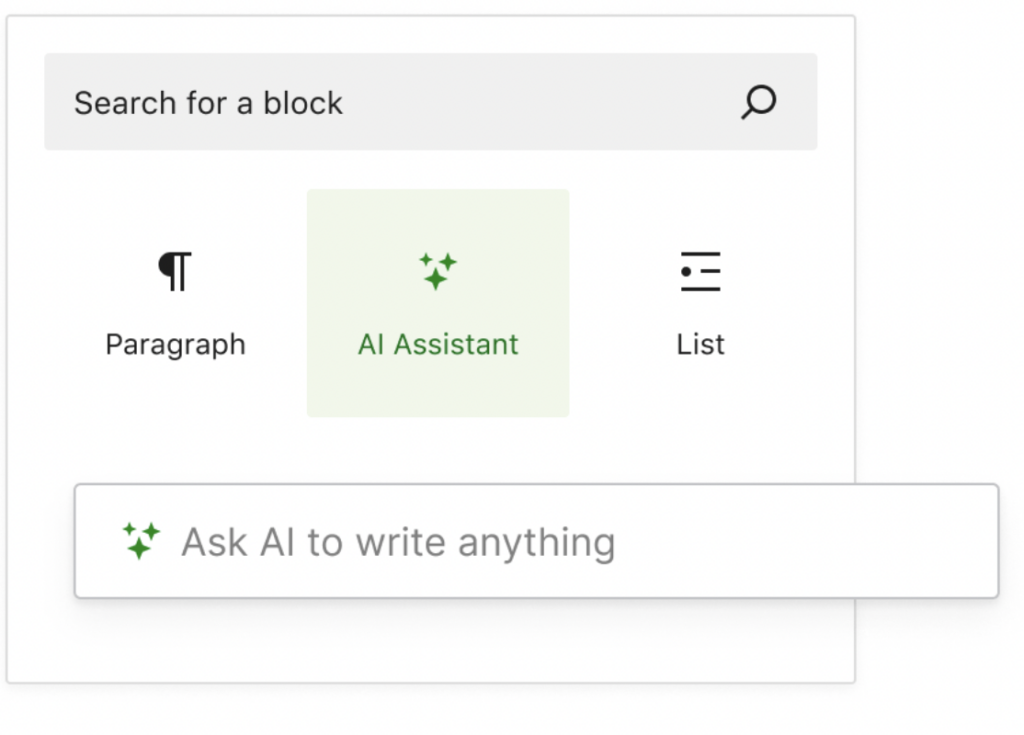Choose the bulleted List block icon
The height and width of the screenshot is (735, 1024).
pyautogui.click(x=700, y=271)
